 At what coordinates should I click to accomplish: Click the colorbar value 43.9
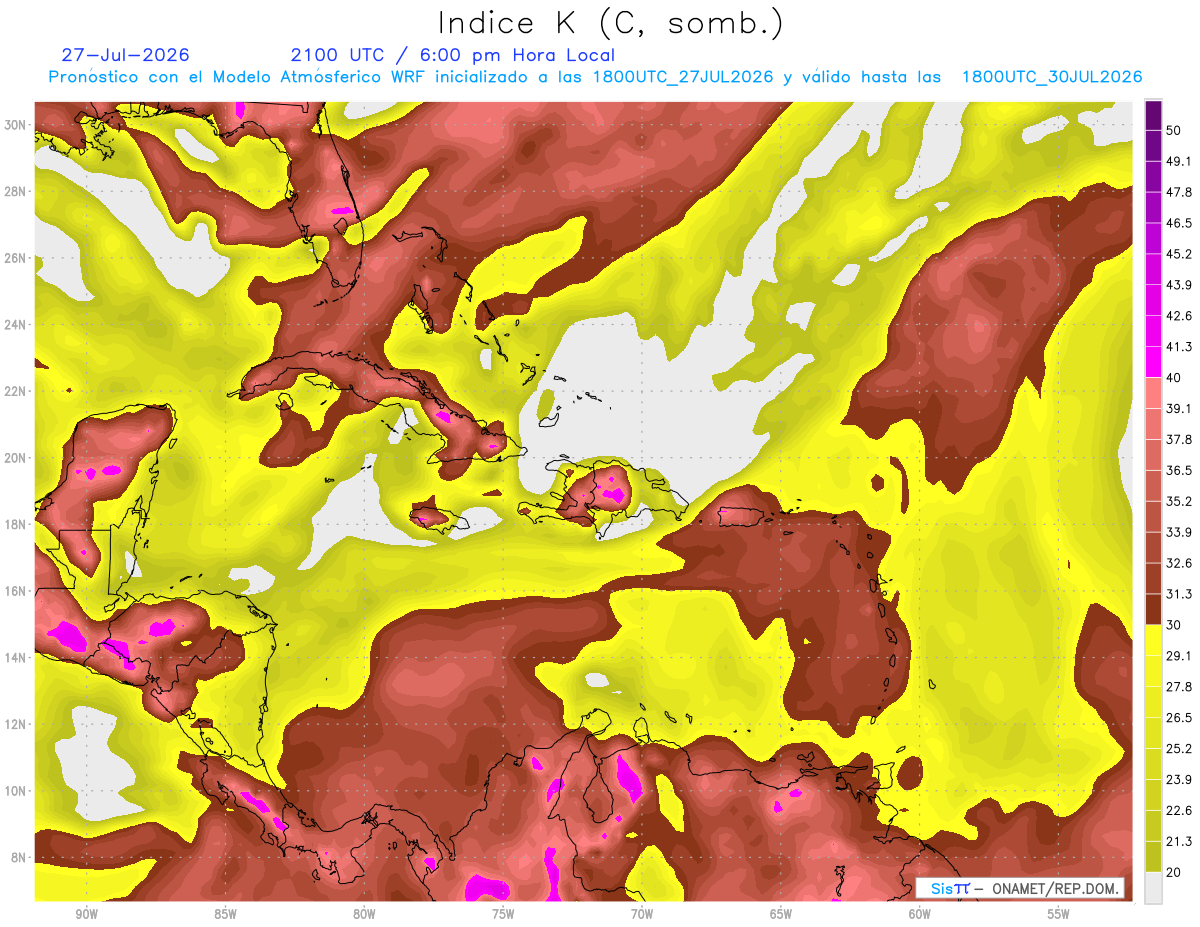pyautogui.click(x=1178, y=285)
